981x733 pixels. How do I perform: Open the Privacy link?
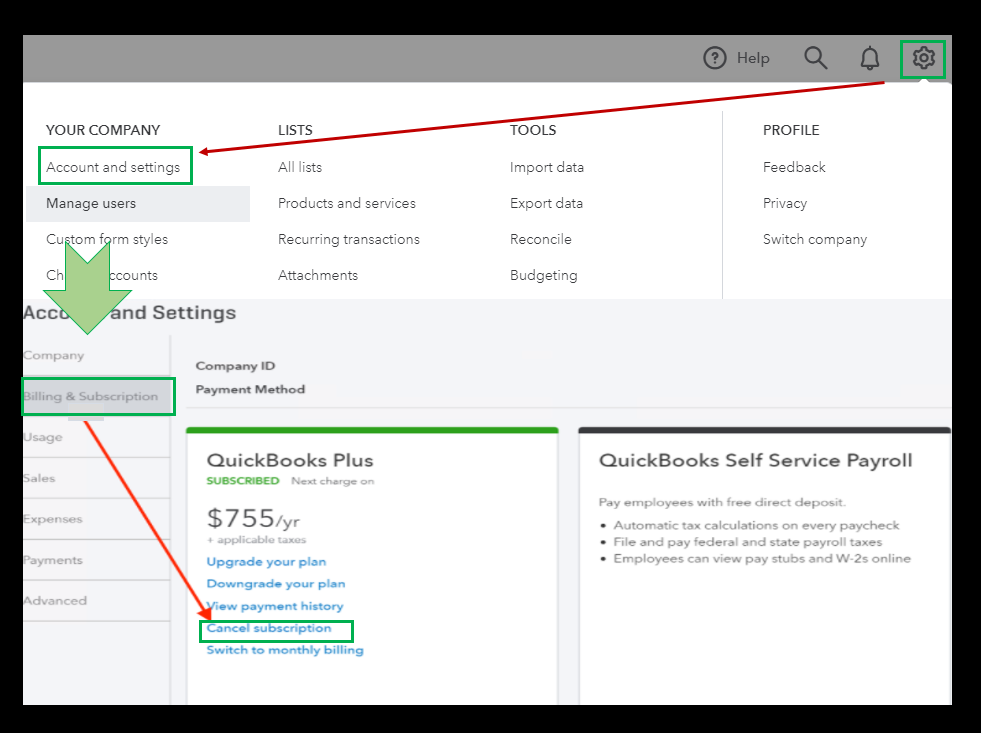(x=785, y=203)
